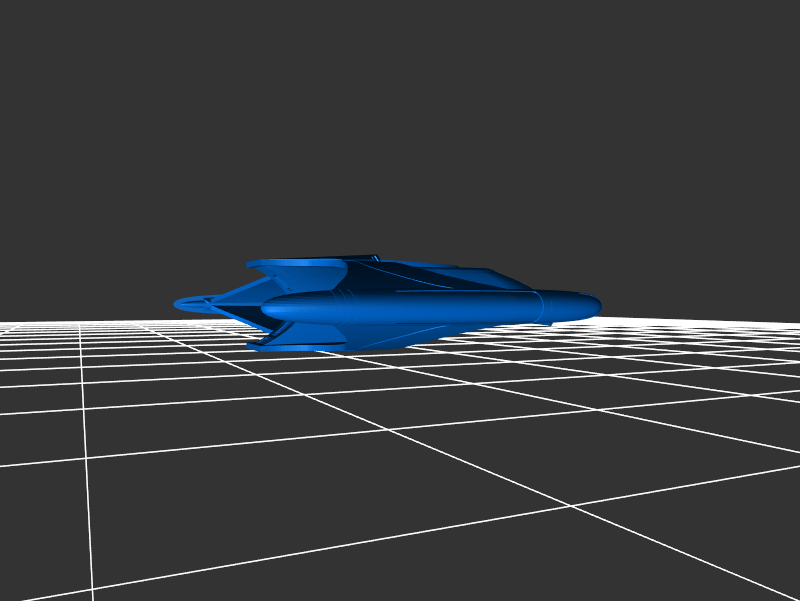This screenshot has width=800, height=601.
Task: Click the empty dark background above the model
Action: click(400, 120)
